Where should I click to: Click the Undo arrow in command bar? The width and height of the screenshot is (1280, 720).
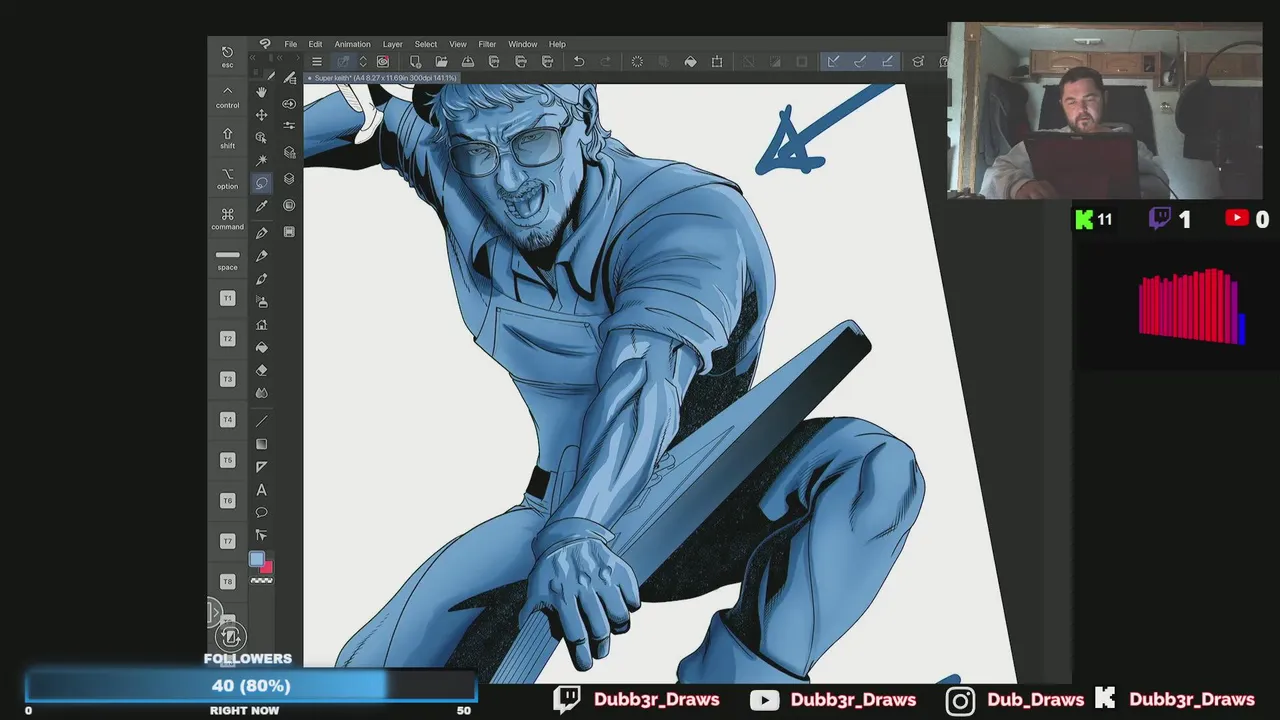pos(578,61)
